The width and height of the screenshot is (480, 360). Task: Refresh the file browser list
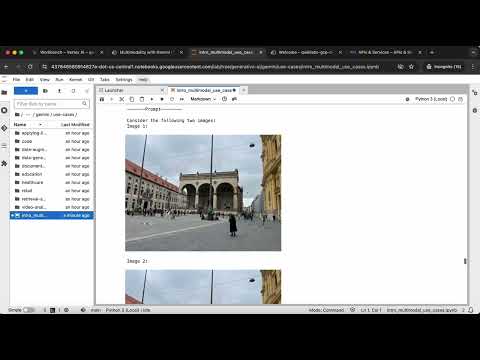73,91
